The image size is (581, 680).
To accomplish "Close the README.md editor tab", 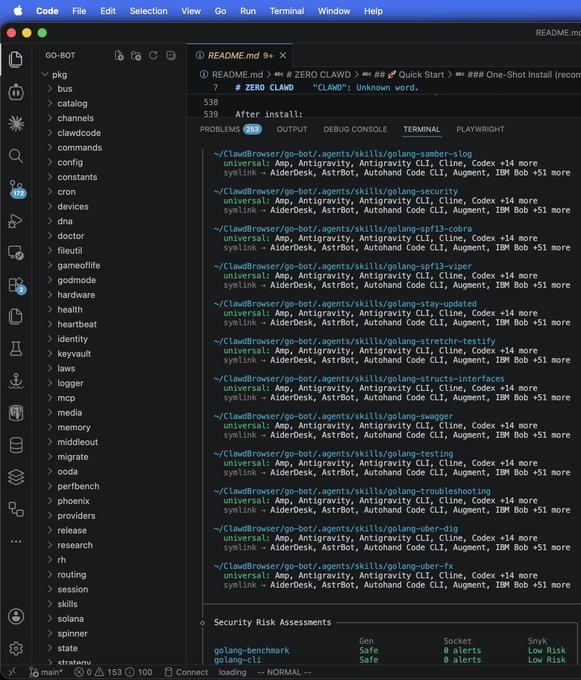I will pos(283,56).
